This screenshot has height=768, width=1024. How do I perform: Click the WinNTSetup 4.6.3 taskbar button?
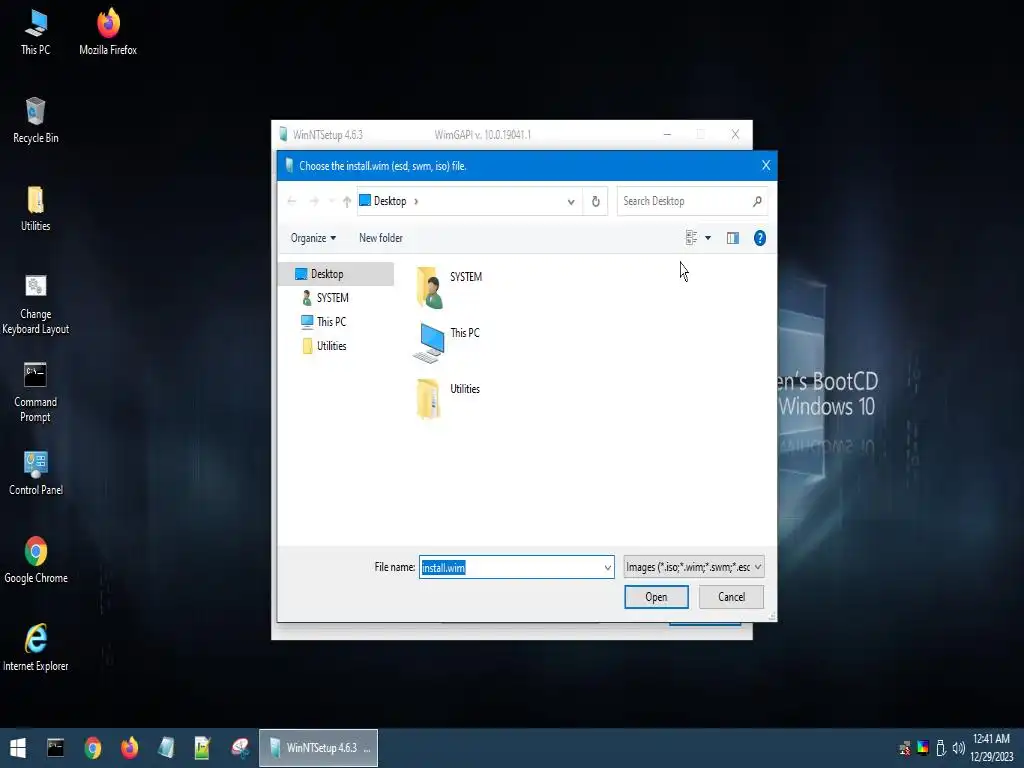pos(319,748)
